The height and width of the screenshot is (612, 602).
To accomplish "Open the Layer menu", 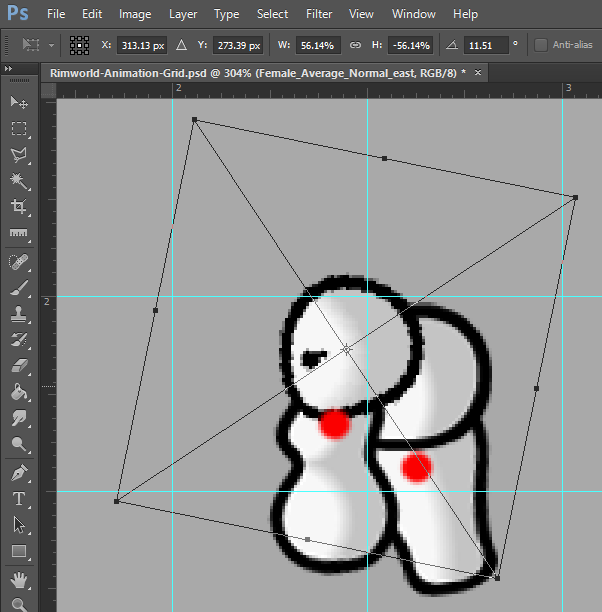I will [x=183, y=14].
